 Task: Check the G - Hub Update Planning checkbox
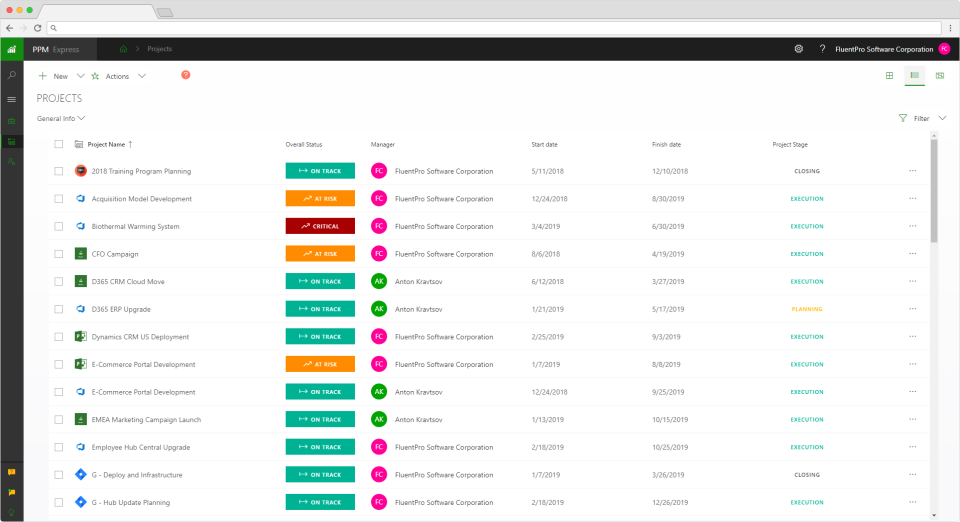click(x=59, y=502)
